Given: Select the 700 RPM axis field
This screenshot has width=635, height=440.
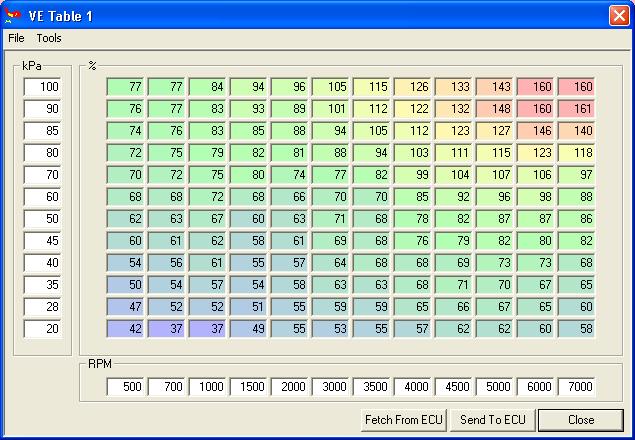Looking at the screenshot, I should coord(166,387).
